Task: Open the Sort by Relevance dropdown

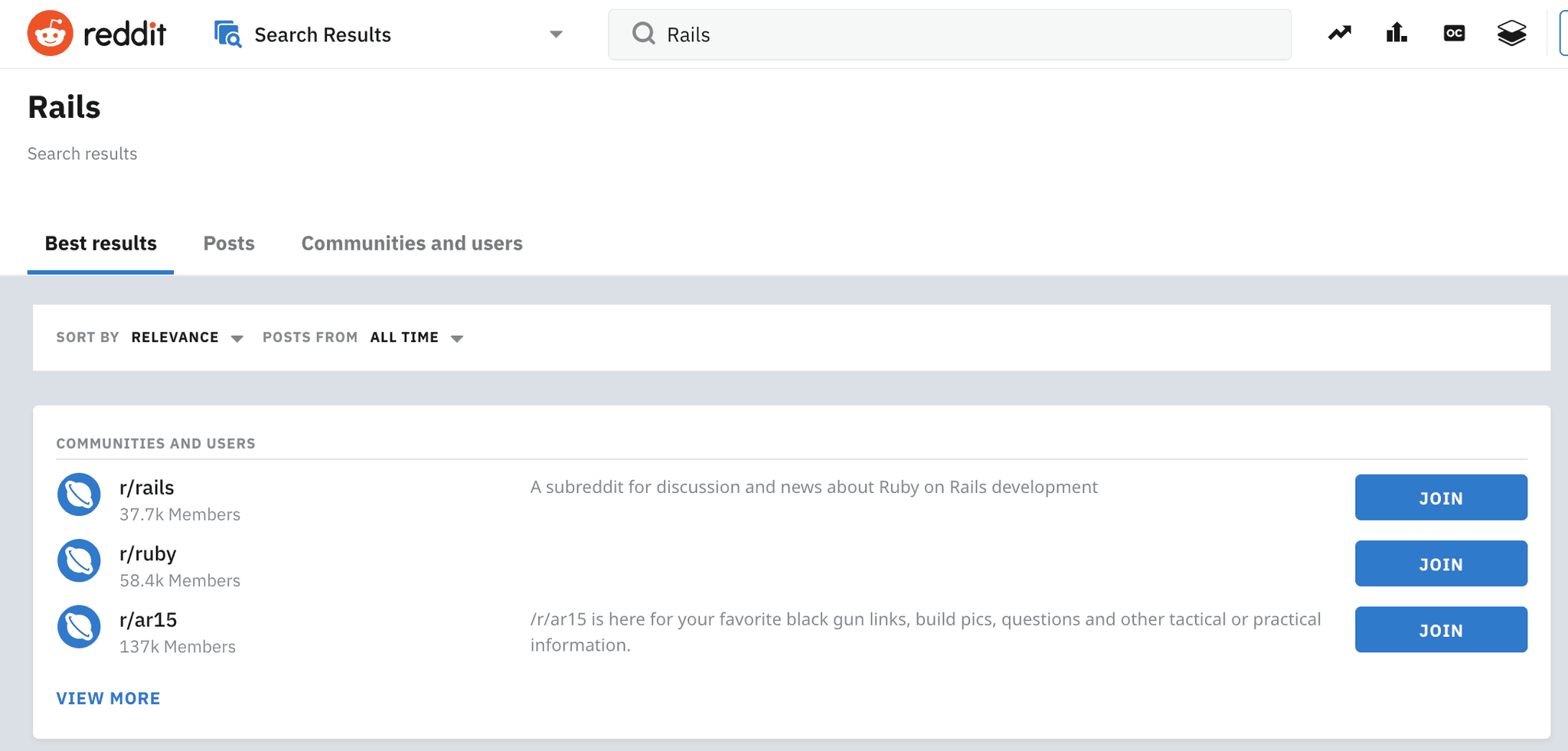Action: [188, 338]
